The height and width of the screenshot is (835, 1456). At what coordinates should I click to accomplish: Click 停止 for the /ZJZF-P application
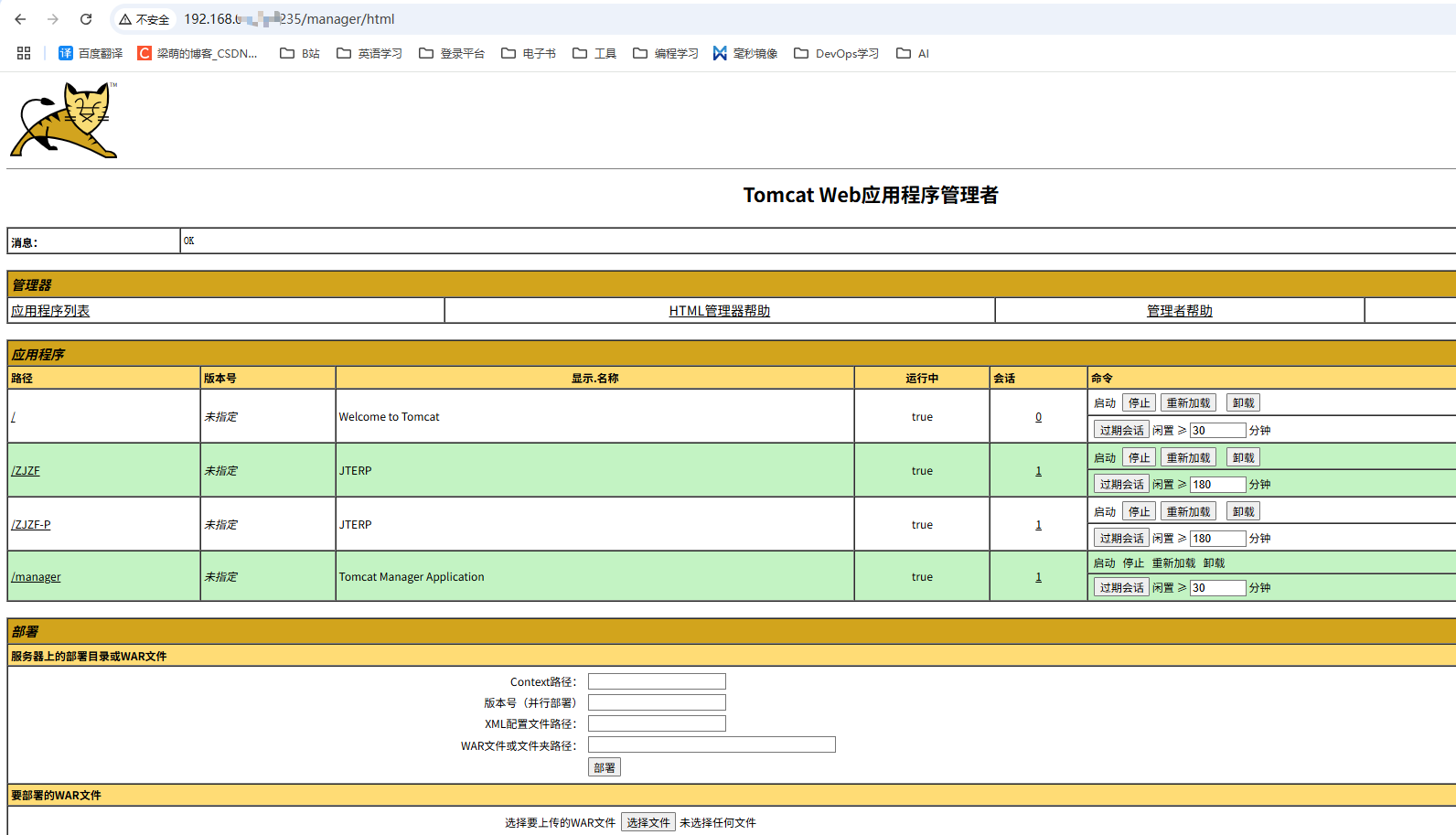[x=1139, y=511]
